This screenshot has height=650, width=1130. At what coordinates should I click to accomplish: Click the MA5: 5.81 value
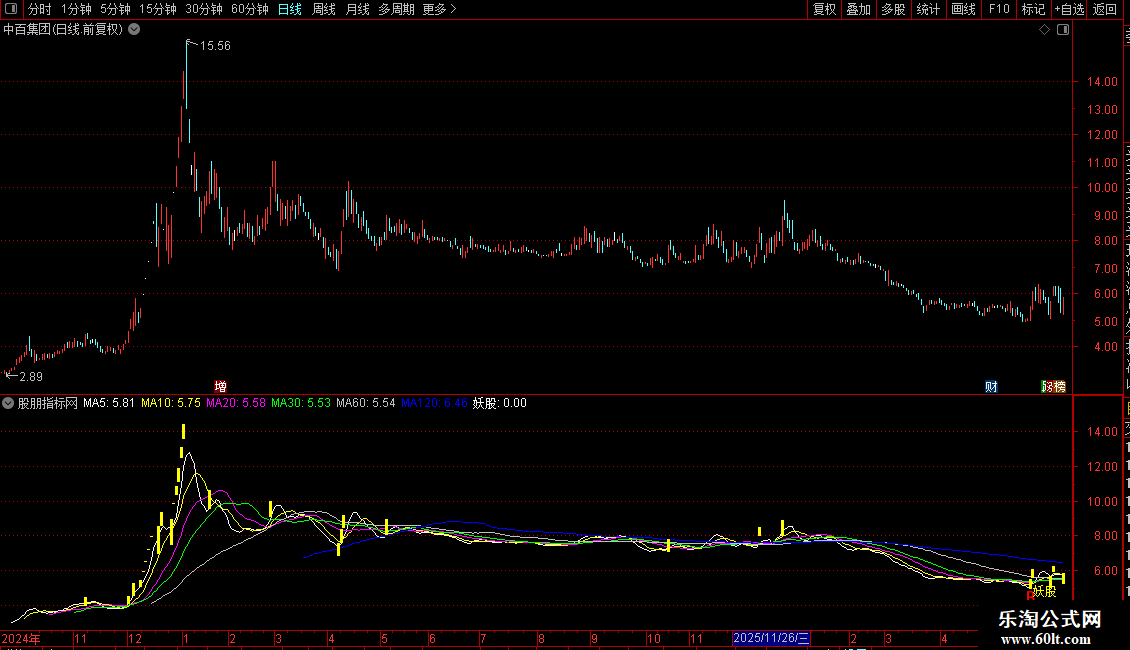[109, 403]
